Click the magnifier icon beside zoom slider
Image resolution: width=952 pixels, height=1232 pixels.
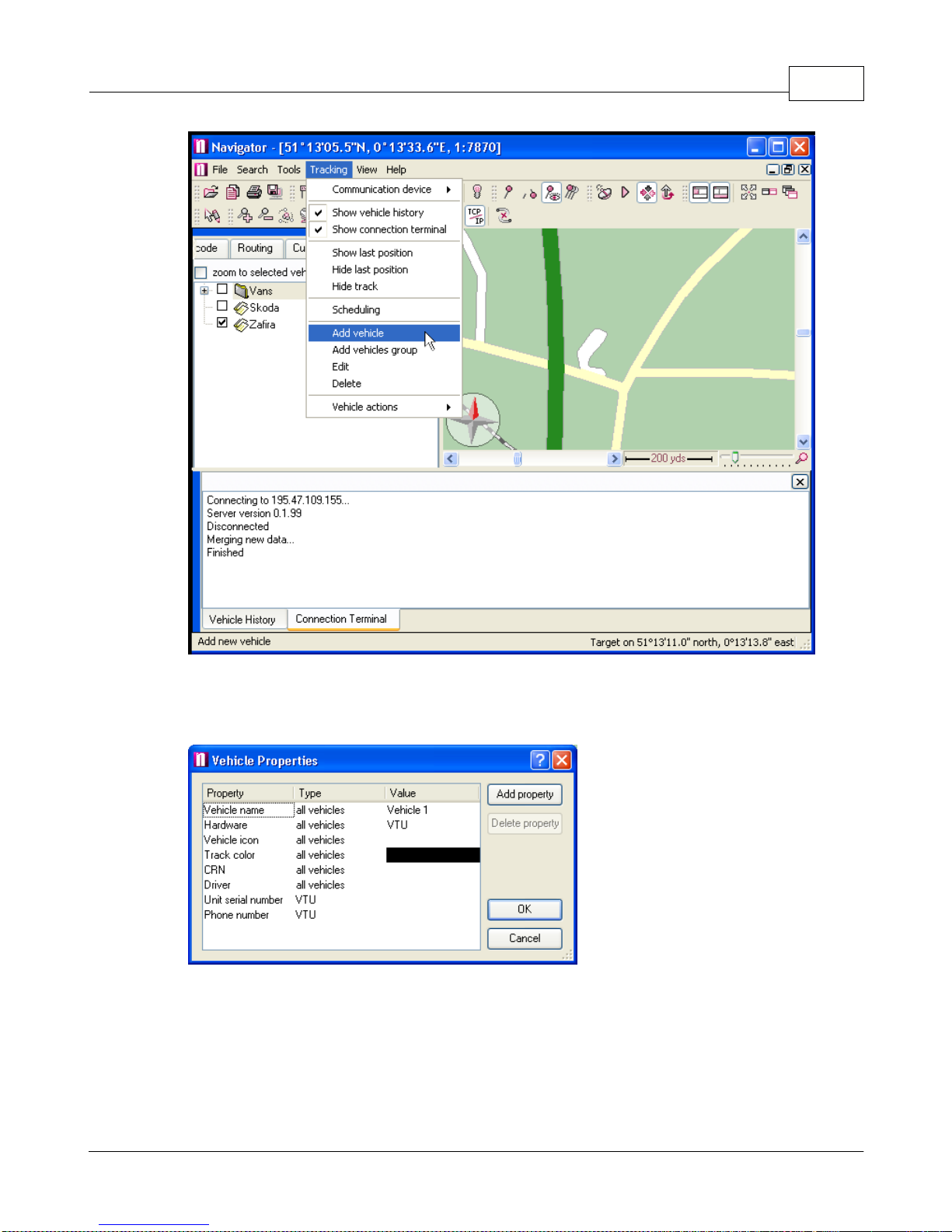click(x=801, y=459)
